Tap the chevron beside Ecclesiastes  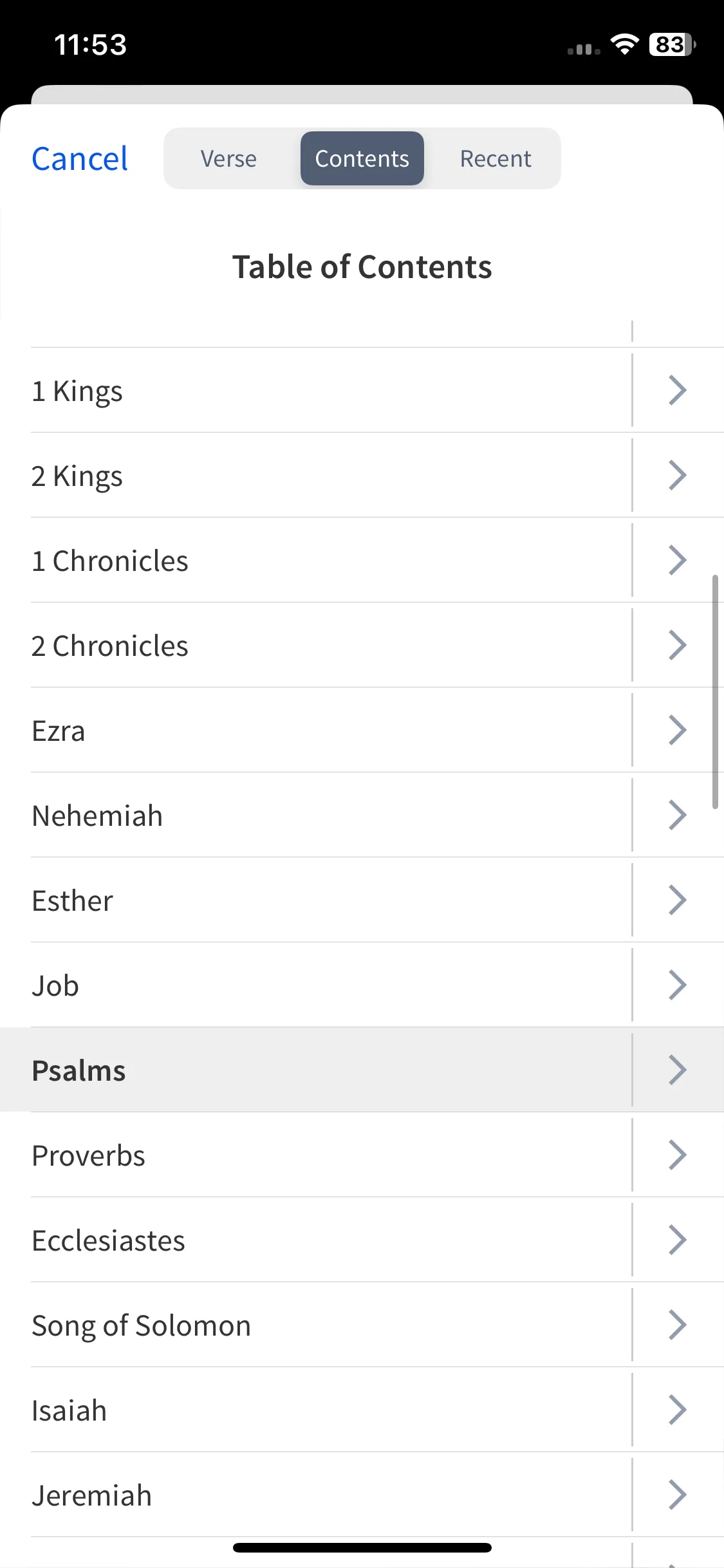[x=678, y=1240]
